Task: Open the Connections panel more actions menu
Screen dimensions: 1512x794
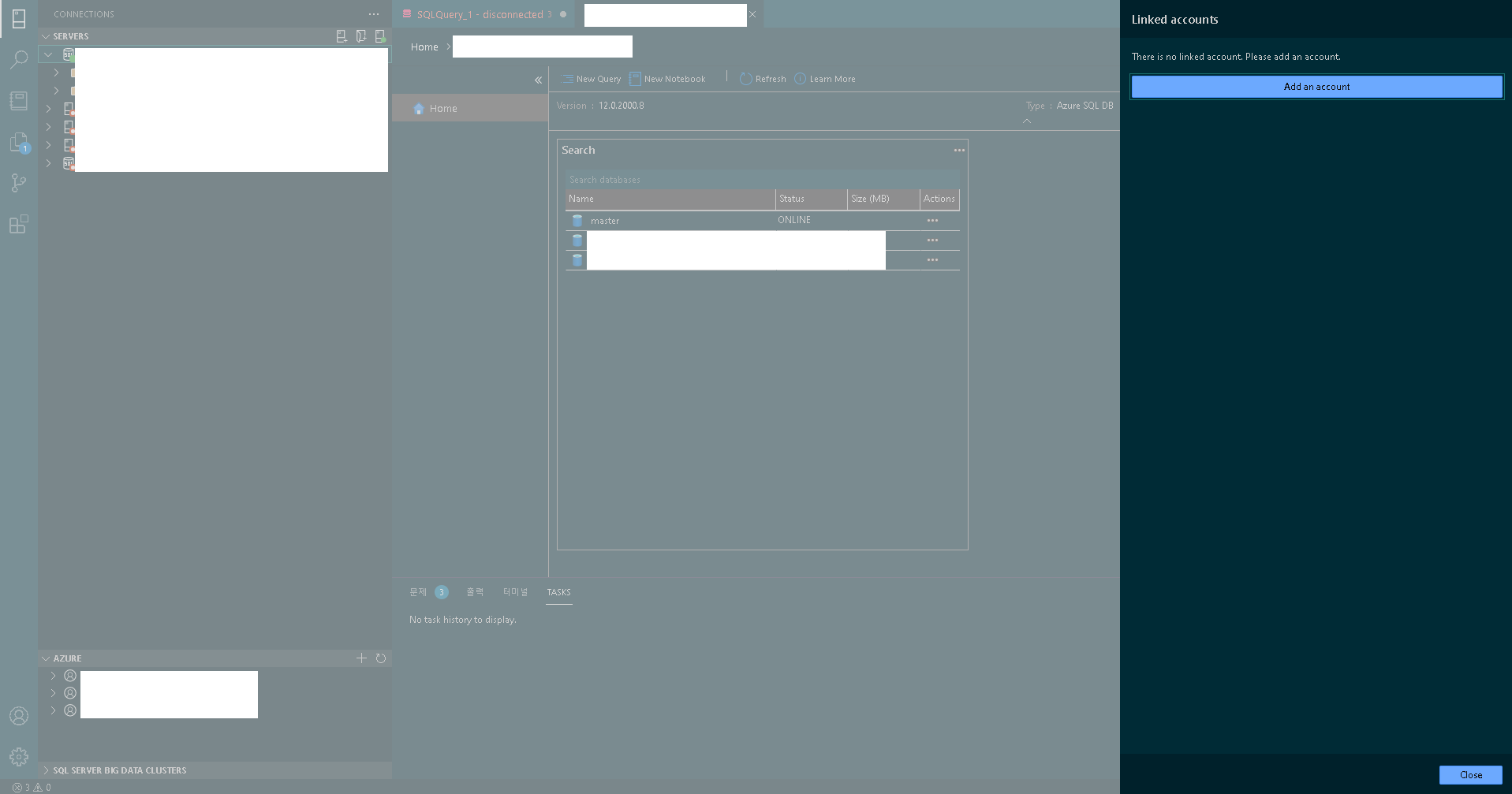Action: [x=374, y=14]
